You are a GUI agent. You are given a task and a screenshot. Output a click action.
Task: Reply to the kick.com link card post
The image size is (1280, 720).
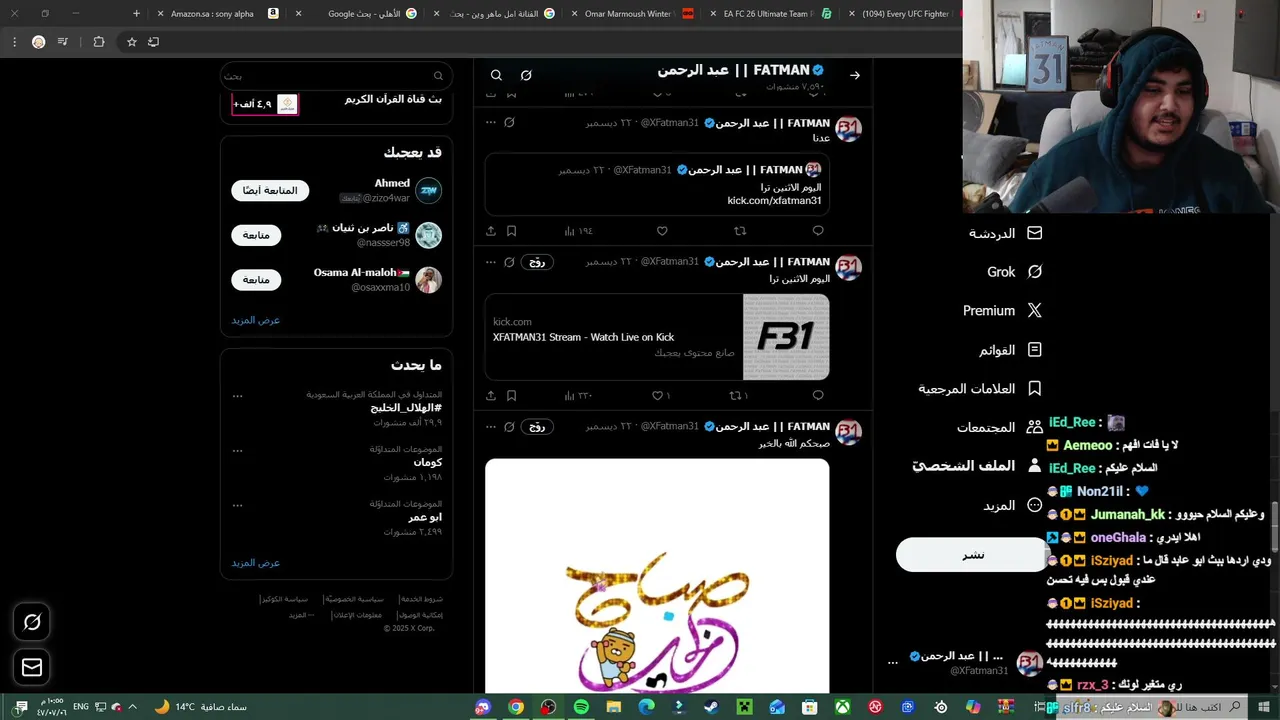point(818,396)
